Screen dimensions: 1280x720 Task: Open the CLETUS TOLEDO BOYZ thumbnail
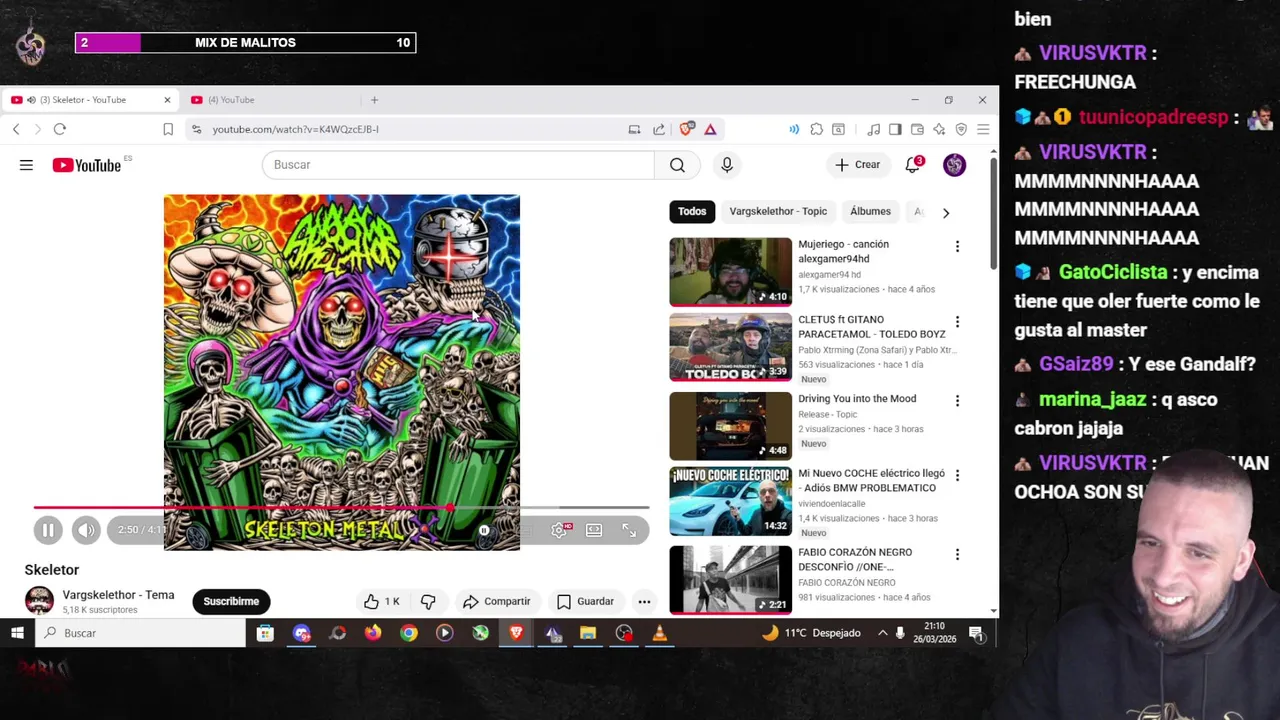(x=730, y=347)
